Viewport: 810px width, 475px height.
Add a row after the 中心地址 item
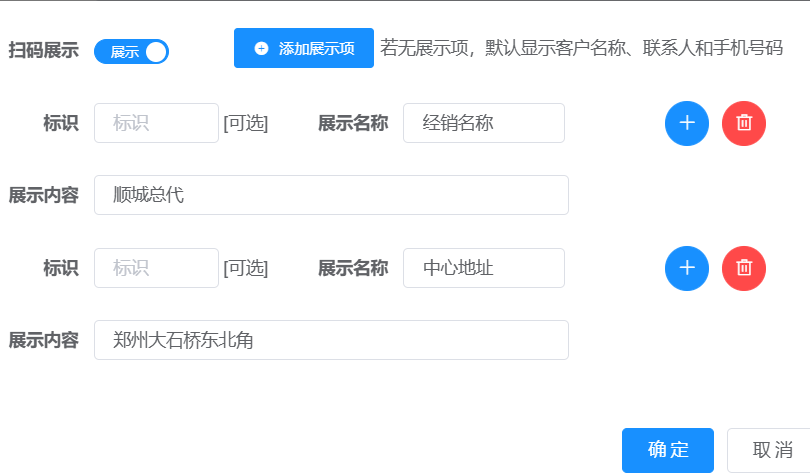687,268
